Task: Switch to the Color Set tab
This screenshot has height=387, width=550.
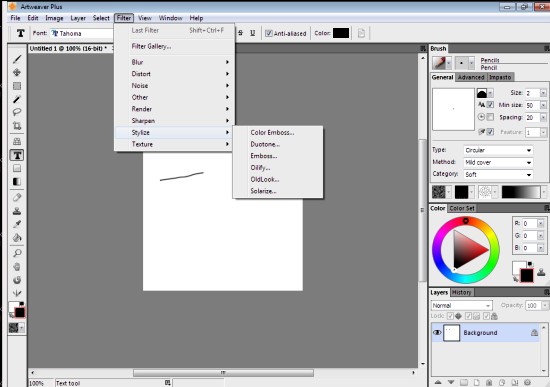Action: click(462, 208)
